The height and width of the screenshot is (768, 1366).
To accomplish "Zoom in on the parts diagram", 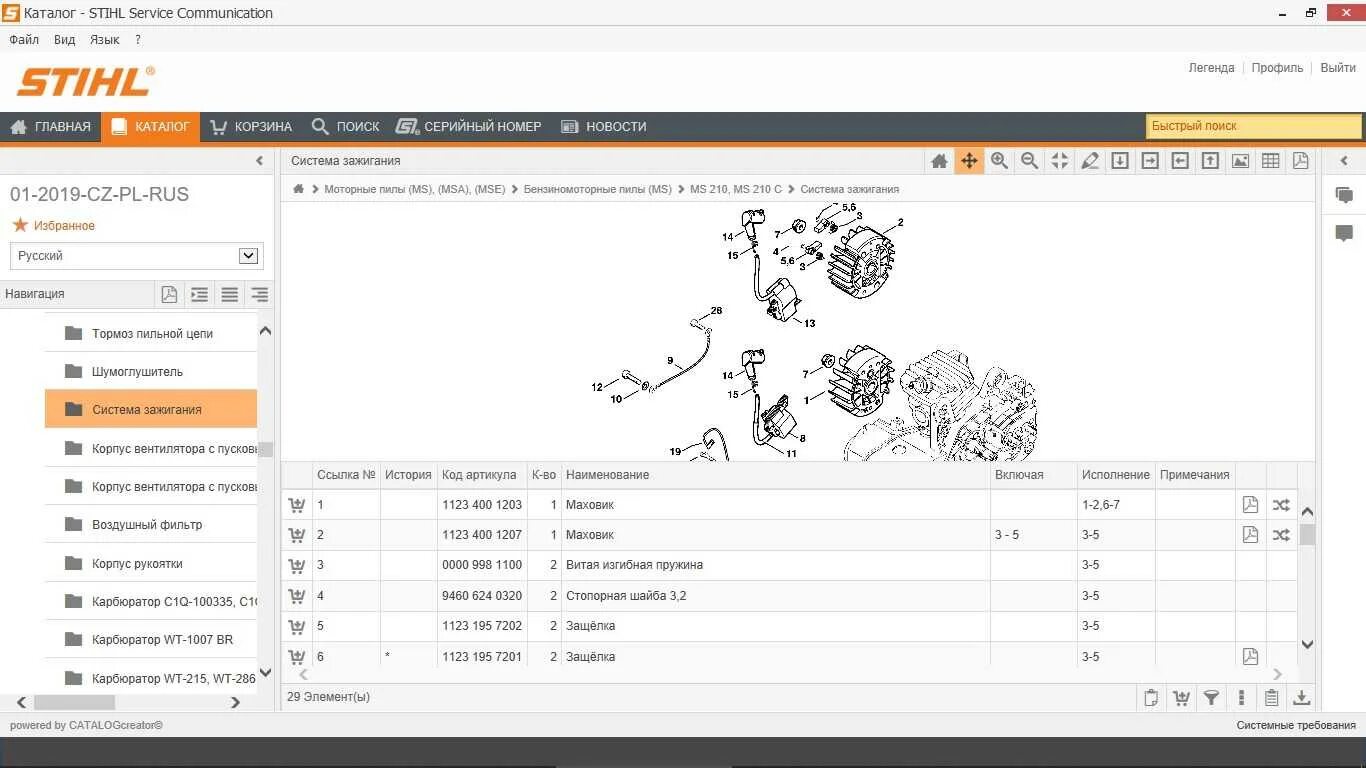I will [x=999, y=161].
